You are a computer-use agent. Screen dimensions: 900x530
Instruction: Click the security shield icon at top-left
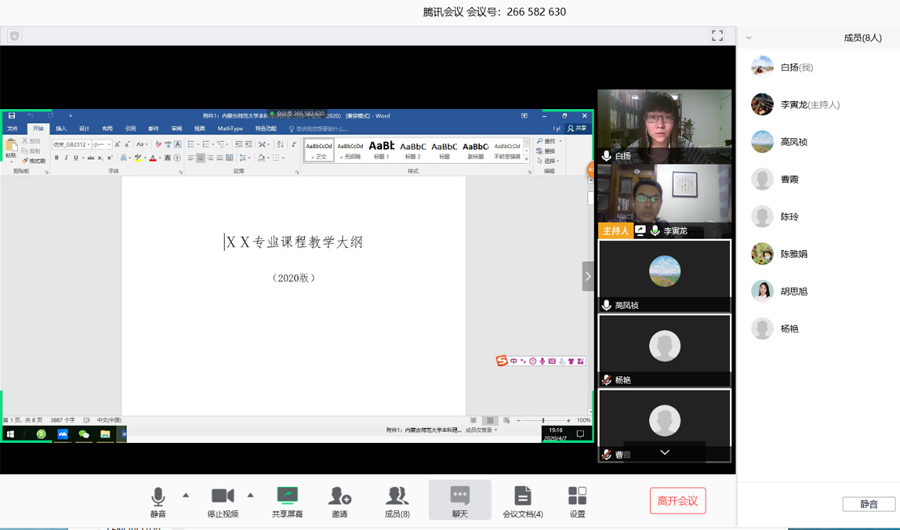pyautogui.click(x=14, y=36)
